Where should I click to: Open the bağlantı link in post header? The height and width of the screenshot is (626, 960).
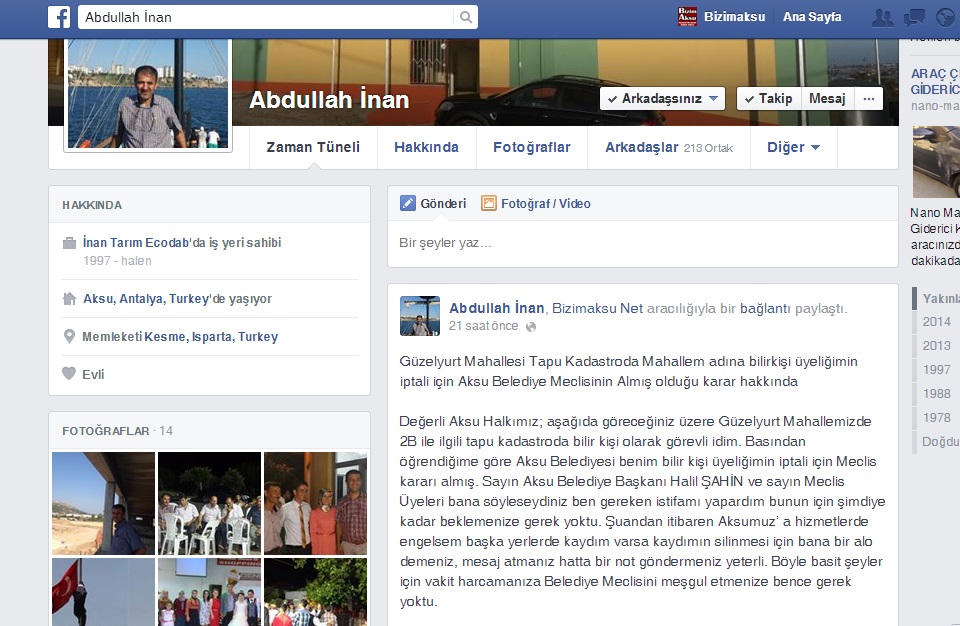pos(765,308)
